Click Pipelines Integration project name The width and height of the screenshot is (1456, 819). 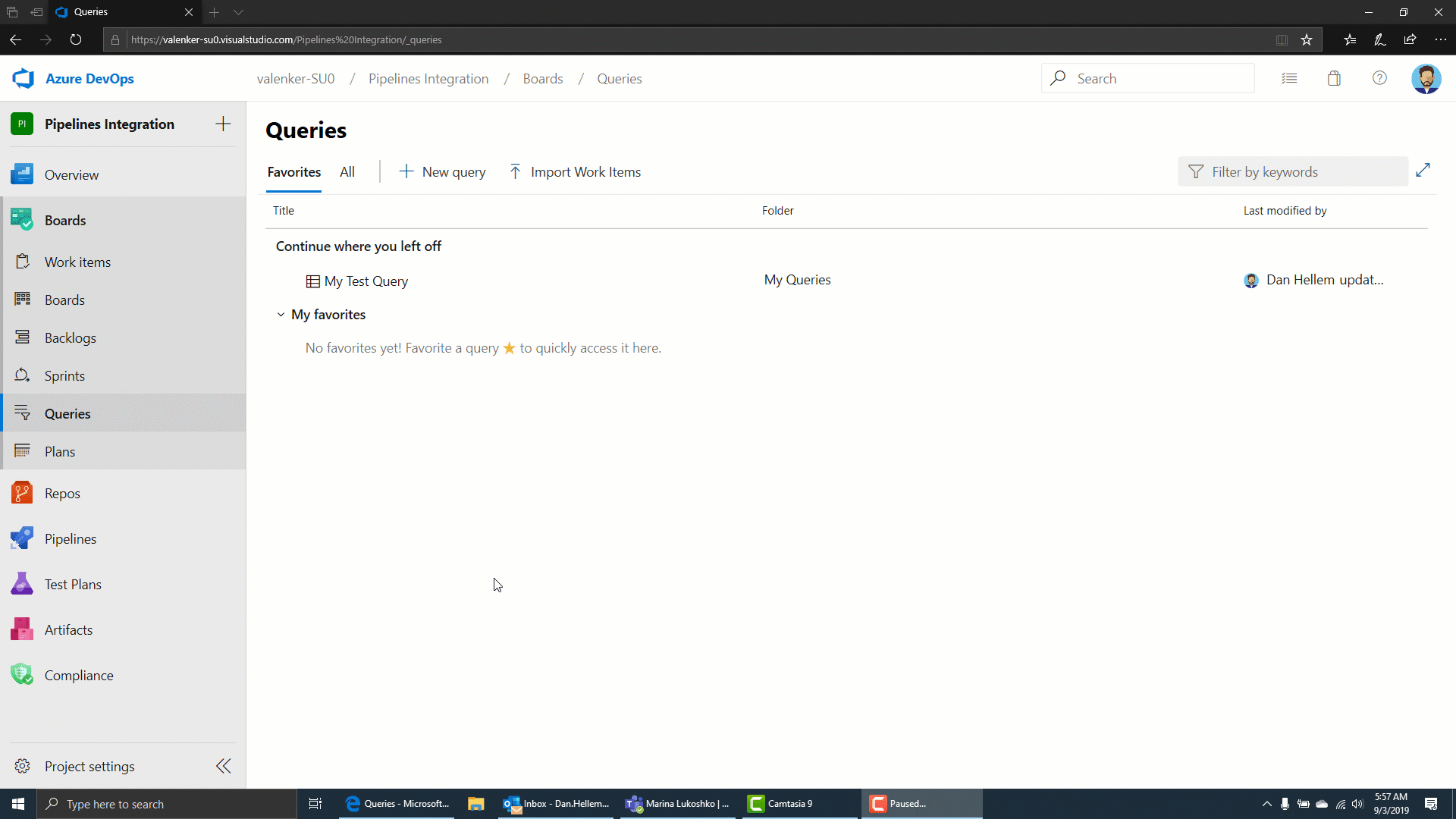point(110,124)
